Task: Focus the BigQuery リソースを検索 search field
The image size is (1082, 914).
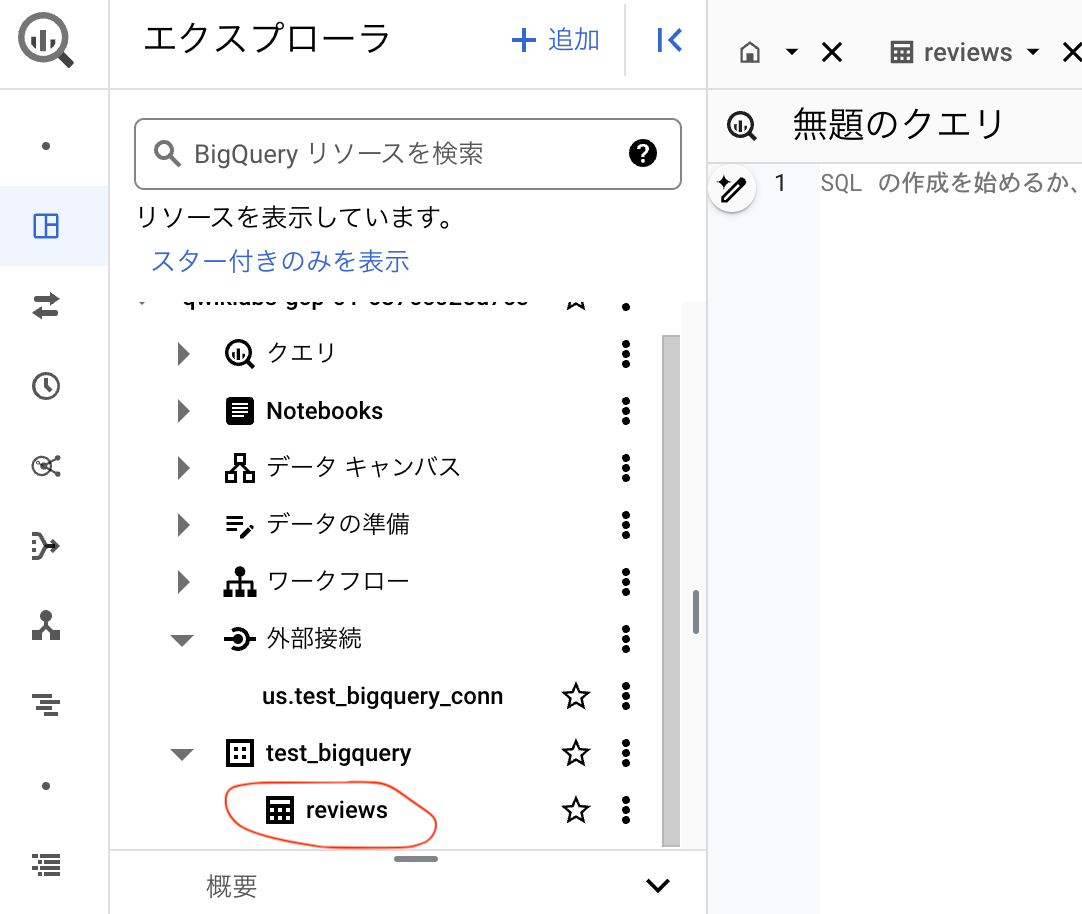Action: (408, 154)
